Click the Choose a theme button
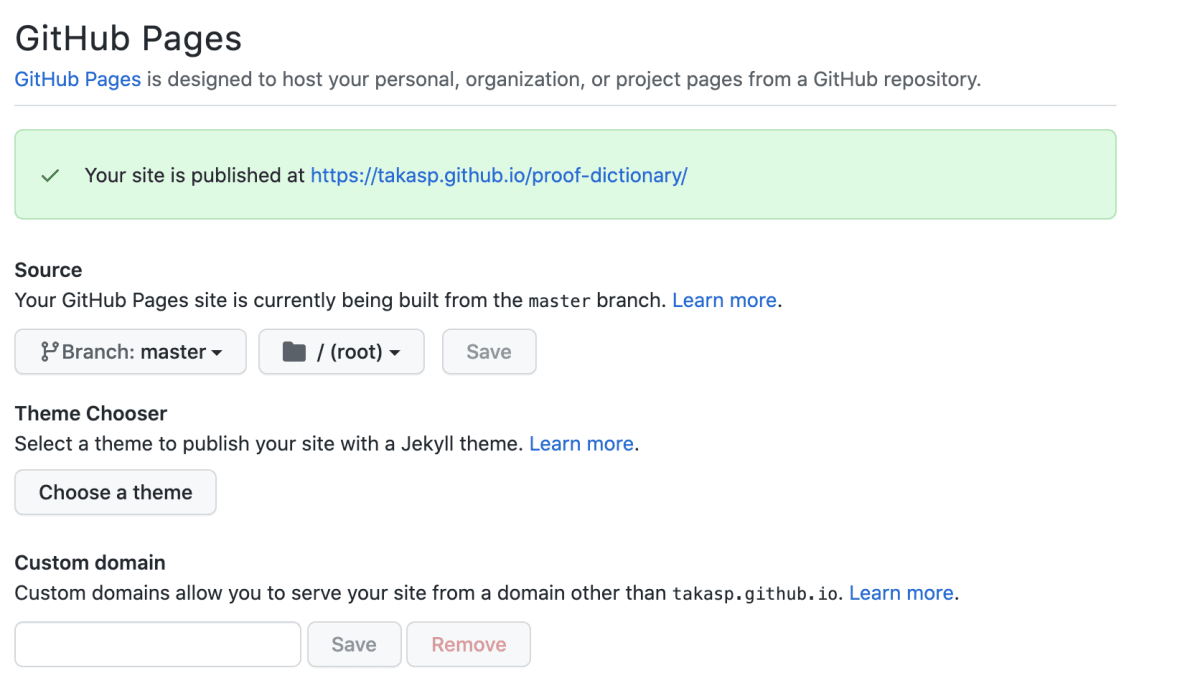The width and height of the screenshot is (1200, 683). (115, 492)
